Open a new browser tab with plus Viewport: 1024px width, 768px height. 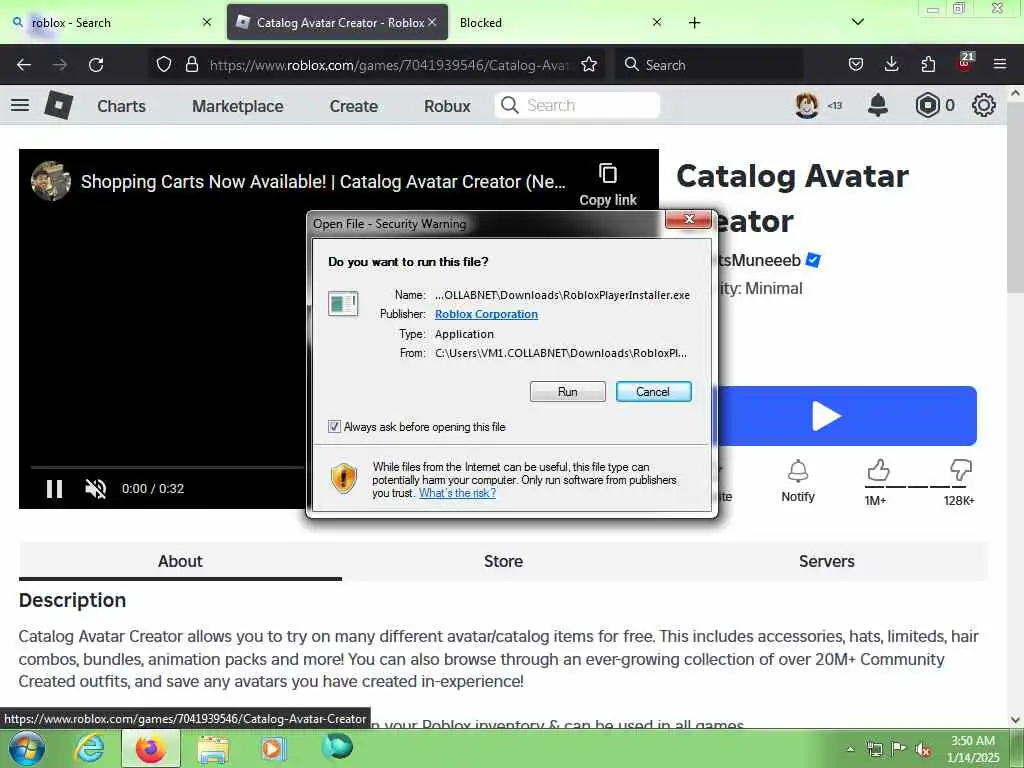coord(694,22)
